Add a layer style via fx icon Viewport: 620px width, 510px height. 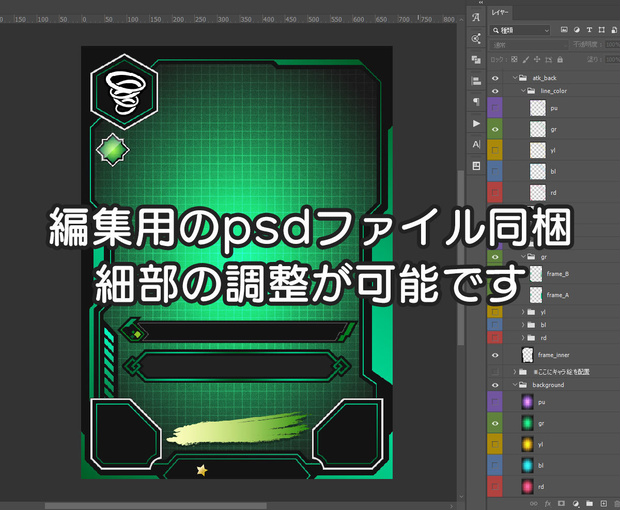coord(548,503)
